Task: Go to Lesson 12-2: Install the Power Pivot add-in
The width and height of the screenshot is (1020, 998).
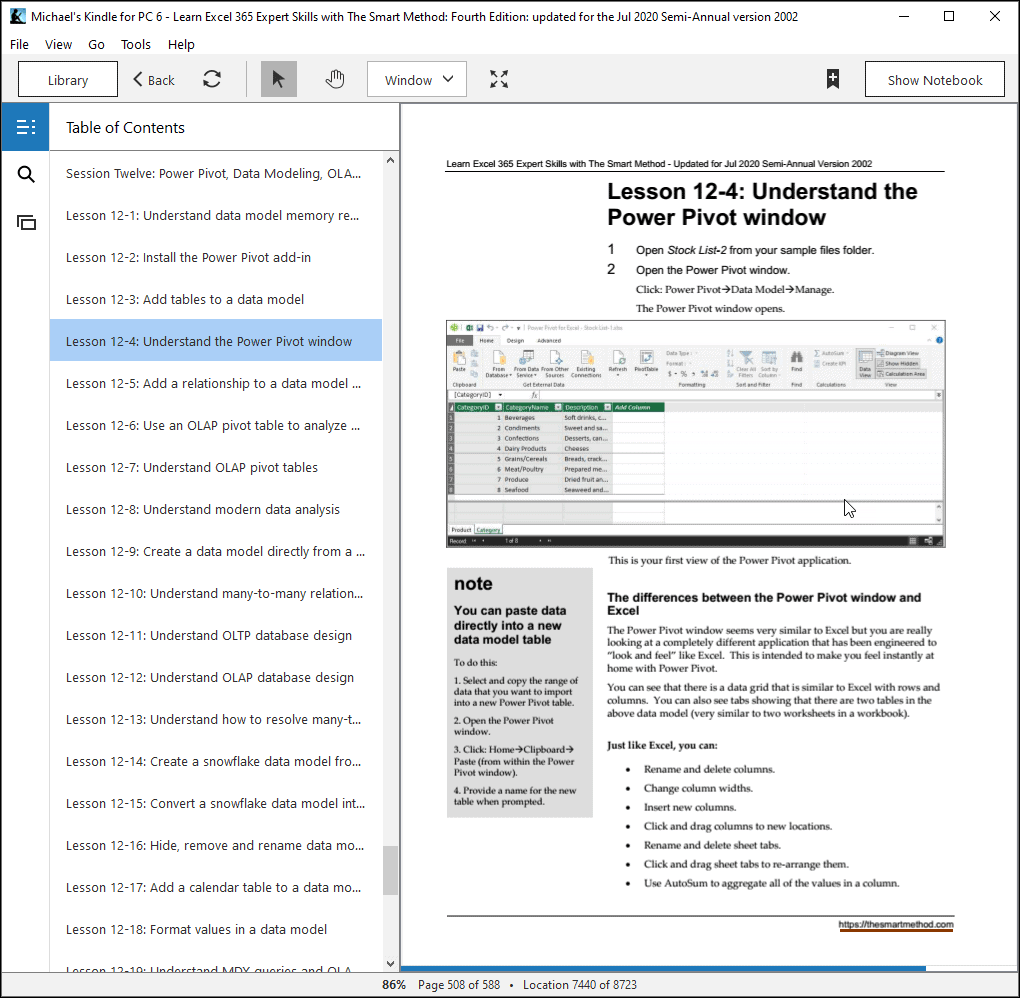Action: 216,258
